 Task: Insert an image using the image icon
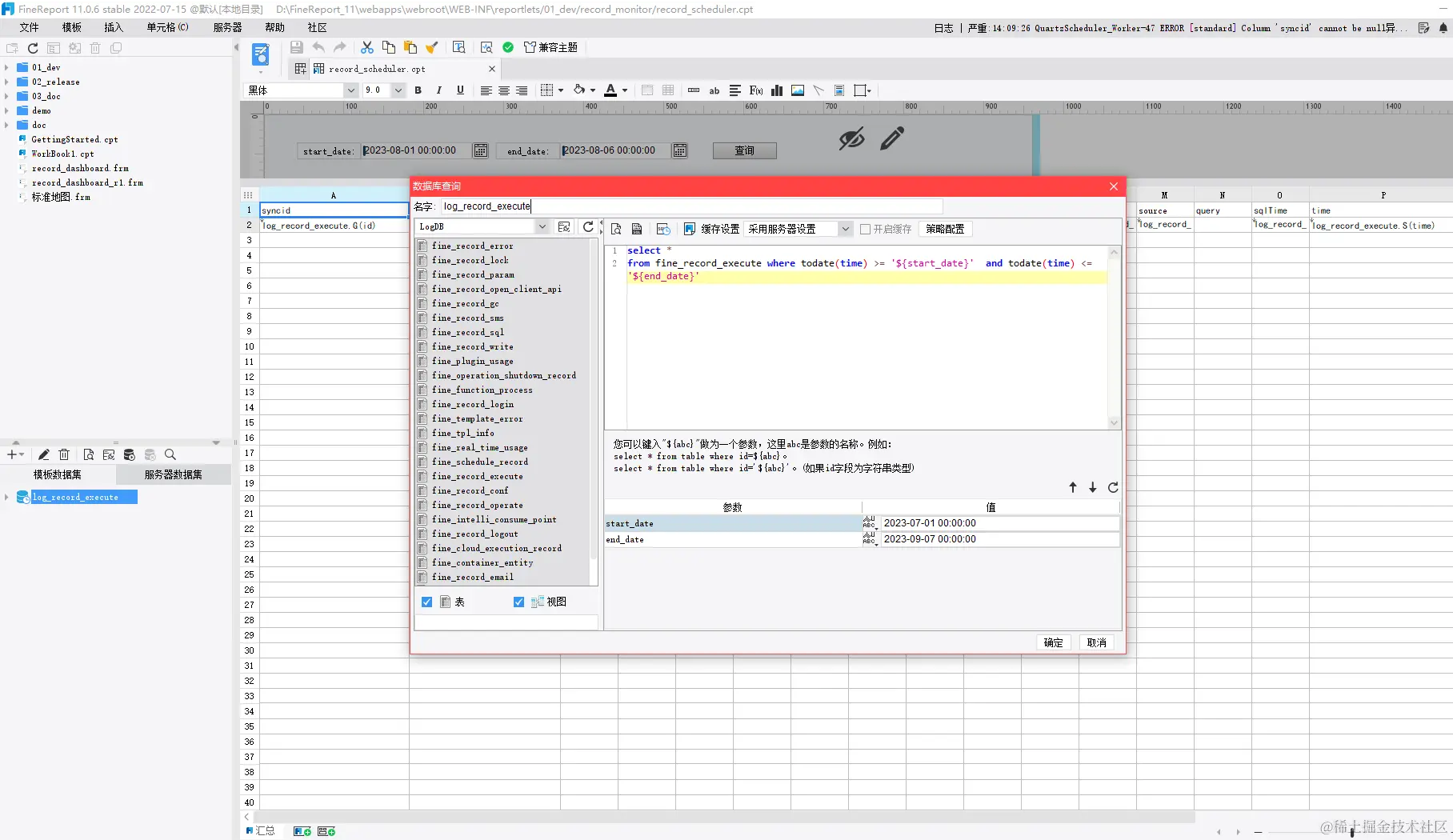[x=797, y=90]
